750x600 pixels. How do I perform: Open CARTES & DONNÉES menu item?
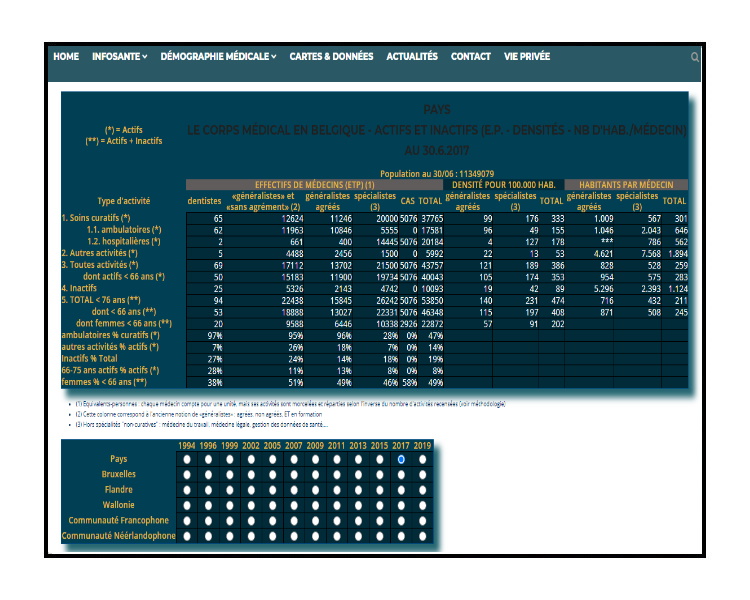[331, 56]
